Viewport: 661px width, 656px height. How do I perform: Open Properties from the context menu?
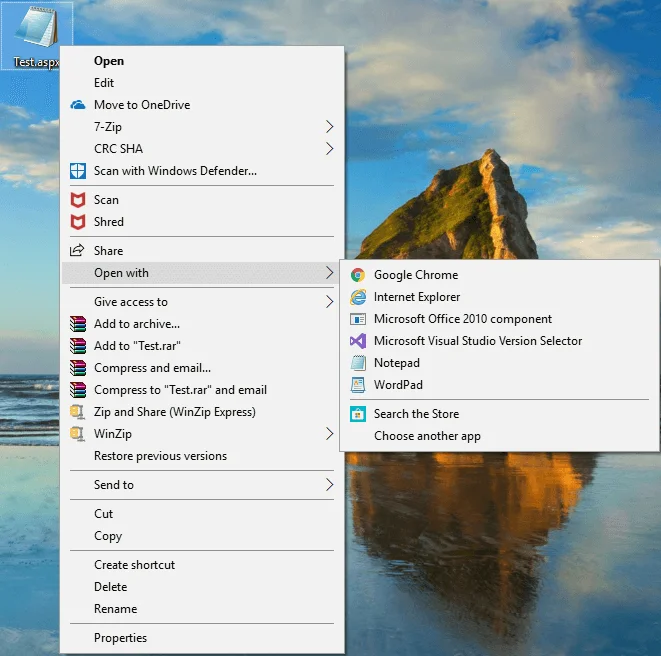[x=202, y=637]
